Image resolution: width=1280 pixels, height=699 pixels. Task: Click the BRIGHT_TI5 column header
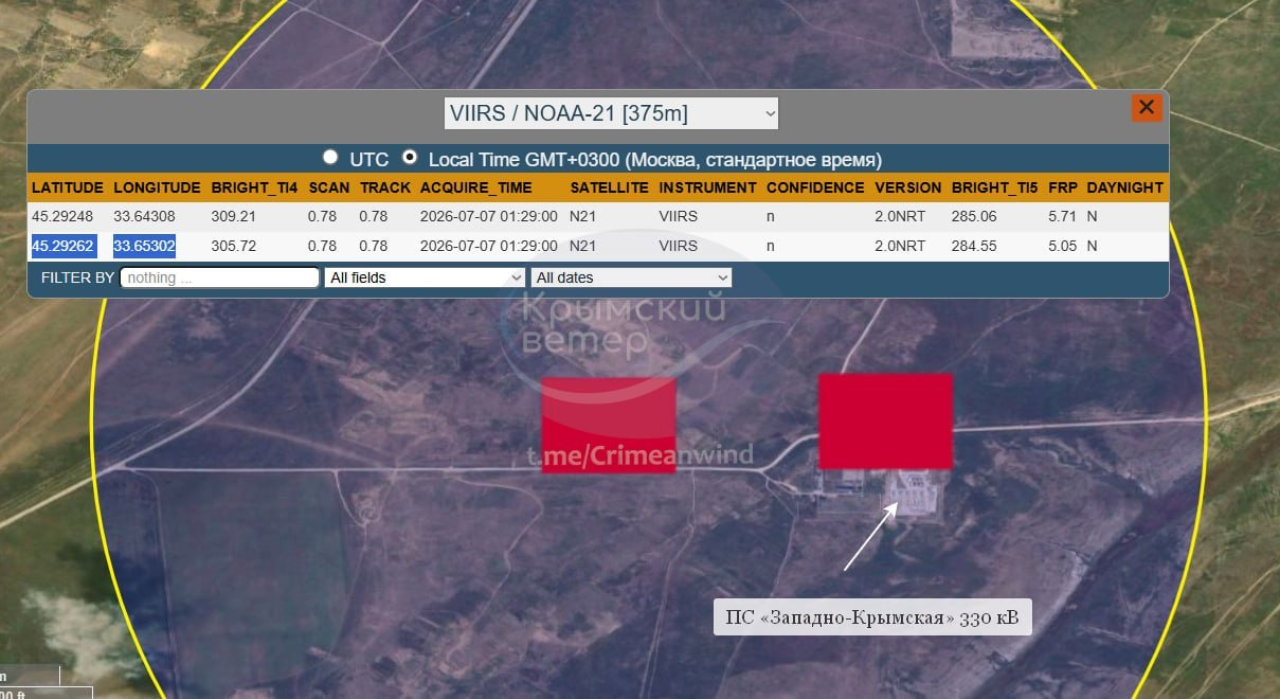[x=995, y=187]
